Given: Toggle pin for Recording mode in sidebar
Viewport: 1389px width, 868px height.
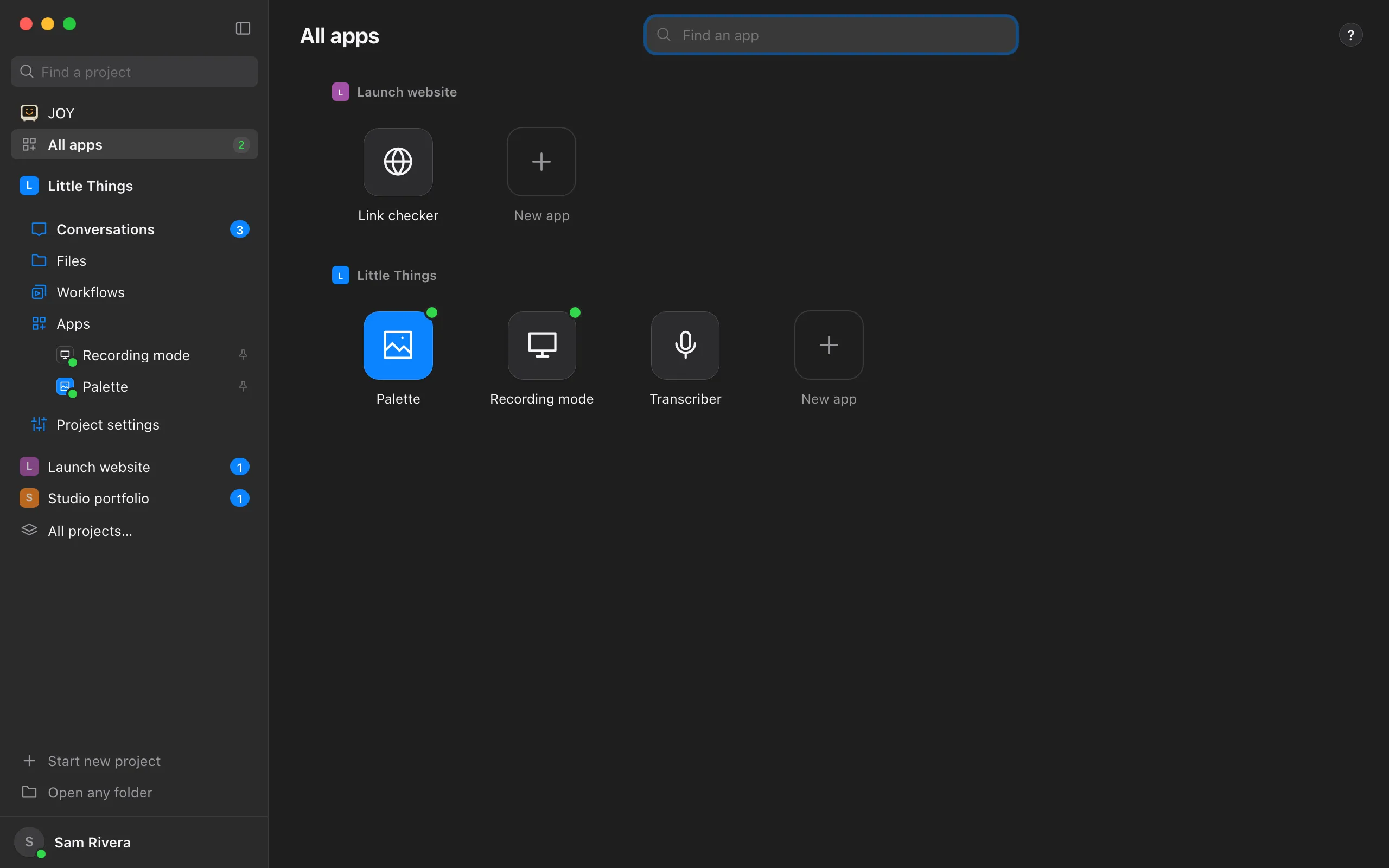Looking at the screenshot, I should pos(243,355).
